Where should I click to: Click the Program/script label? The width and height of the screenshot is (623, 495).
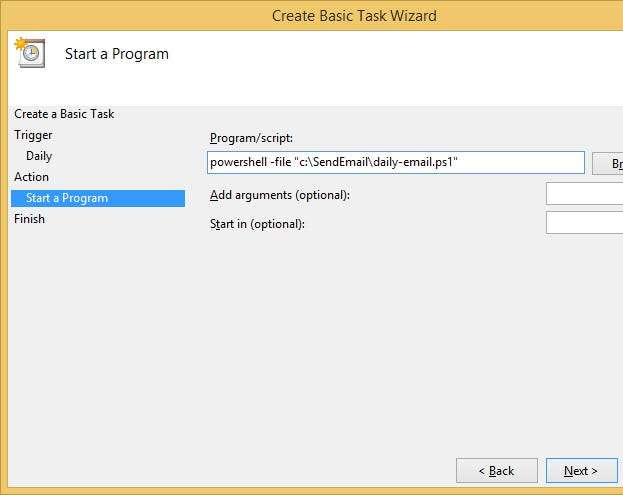point(251,138)
